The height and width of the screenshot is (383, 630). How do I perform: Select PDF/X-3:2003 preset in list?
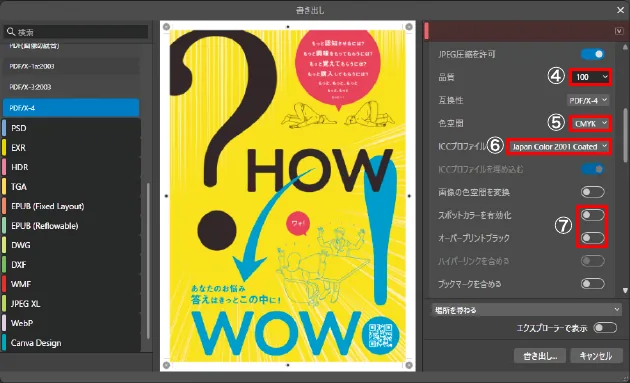(x=71, y=87)
